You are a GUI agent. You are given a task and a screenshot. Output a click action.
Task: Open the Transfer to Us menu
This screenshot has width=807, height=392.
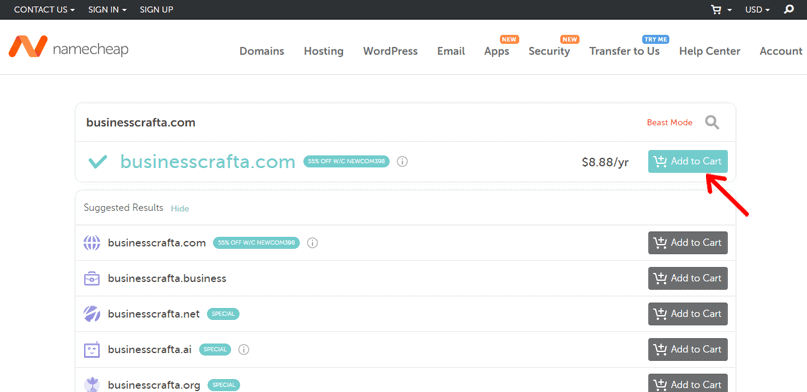click(x=624, y=51)
